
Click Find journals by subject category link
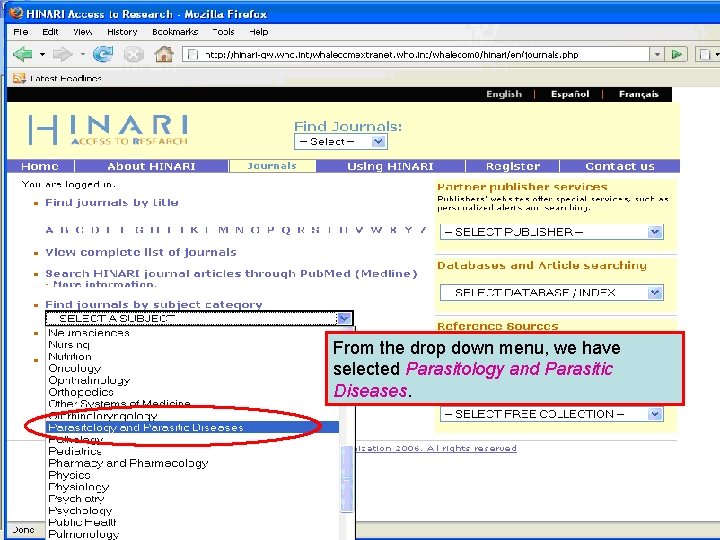(153, 305)
